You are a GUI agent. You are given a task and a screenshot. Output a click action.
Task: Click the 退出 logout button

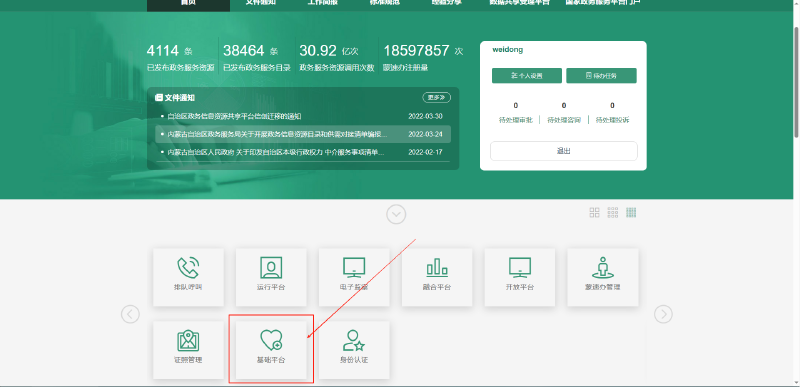[x=564, y=151]
